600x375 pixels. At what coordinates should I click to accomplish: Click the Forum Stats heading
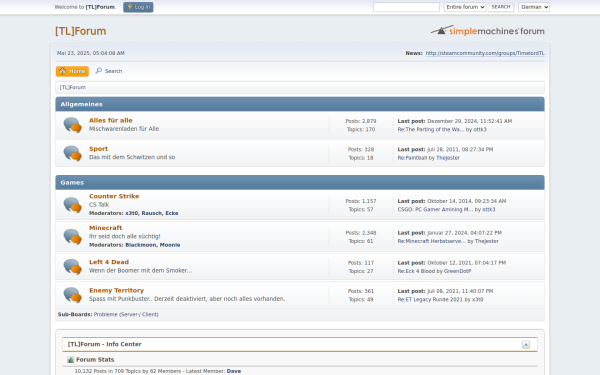click(95, 360)
